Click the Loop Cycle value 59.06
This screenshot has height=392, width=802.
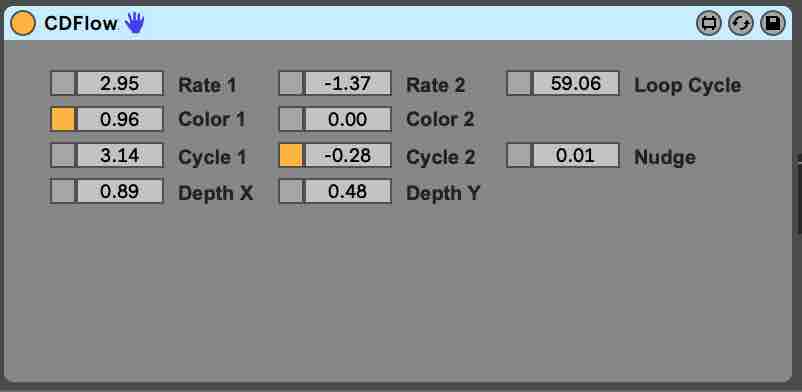[x=576, y=83]
